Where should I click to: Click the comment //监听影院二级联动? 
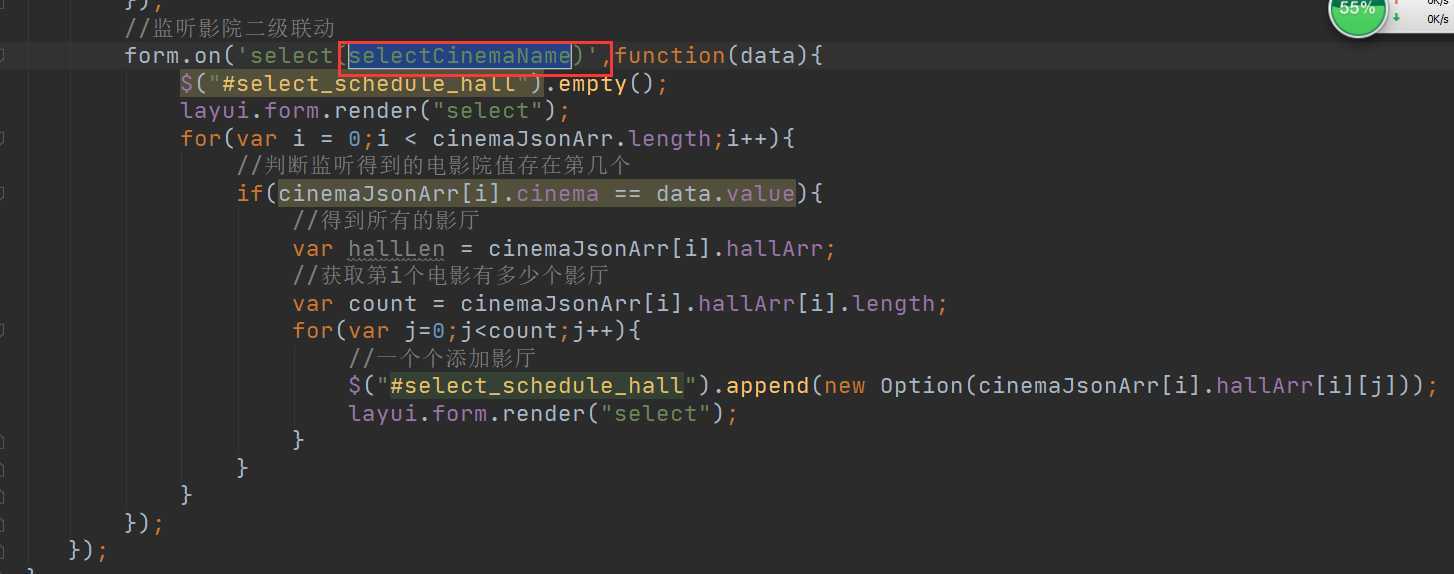229,28
